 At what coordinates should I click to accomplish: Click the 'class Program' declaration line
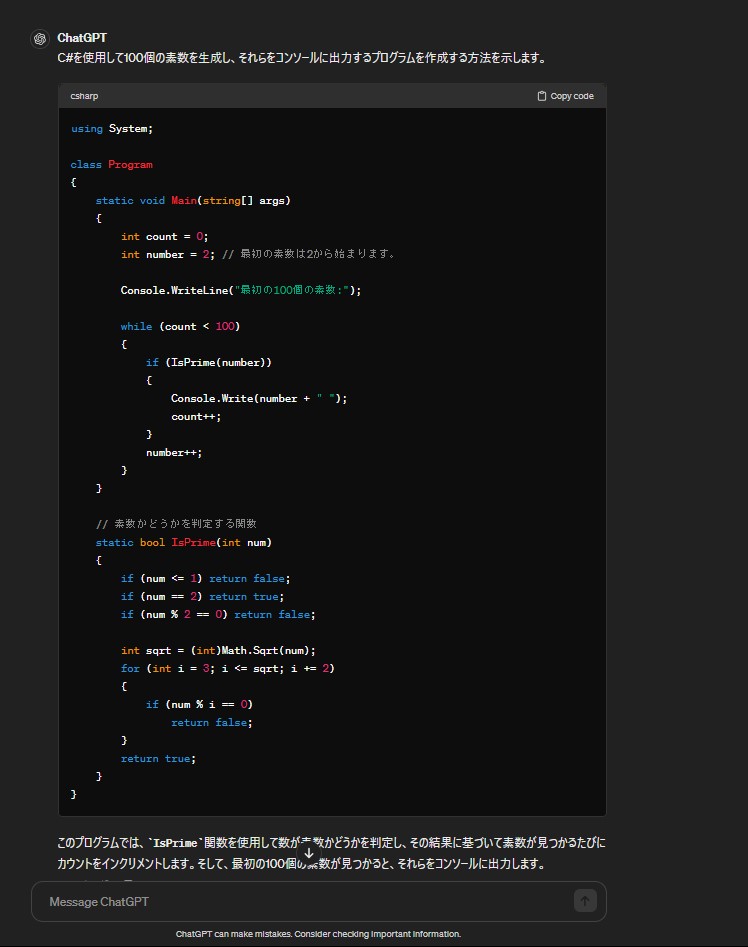[112, 164]
